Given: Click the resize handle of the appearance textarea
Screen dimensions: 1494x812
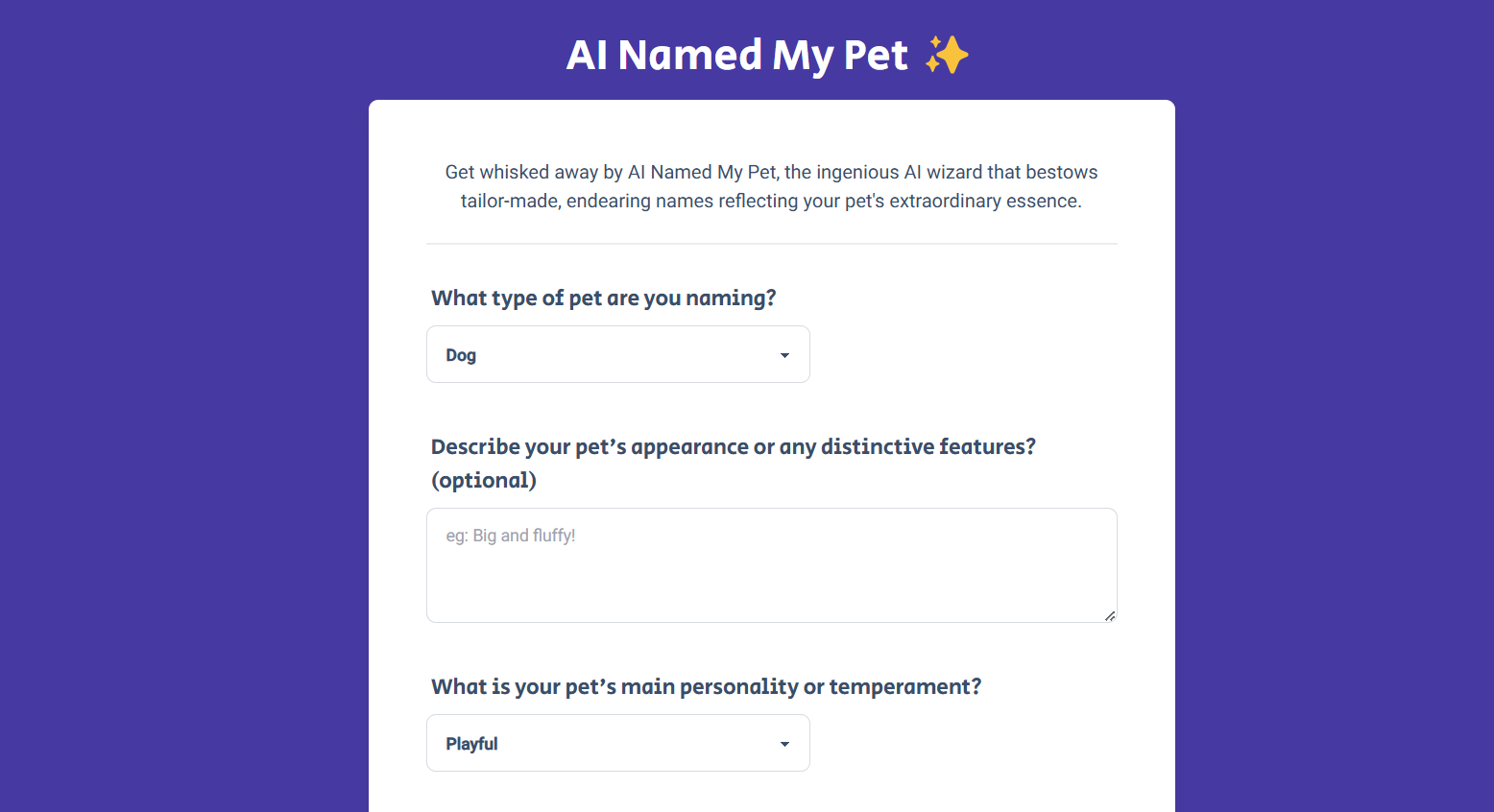Looking at the screenshot, I should [x=1110, y=616].
